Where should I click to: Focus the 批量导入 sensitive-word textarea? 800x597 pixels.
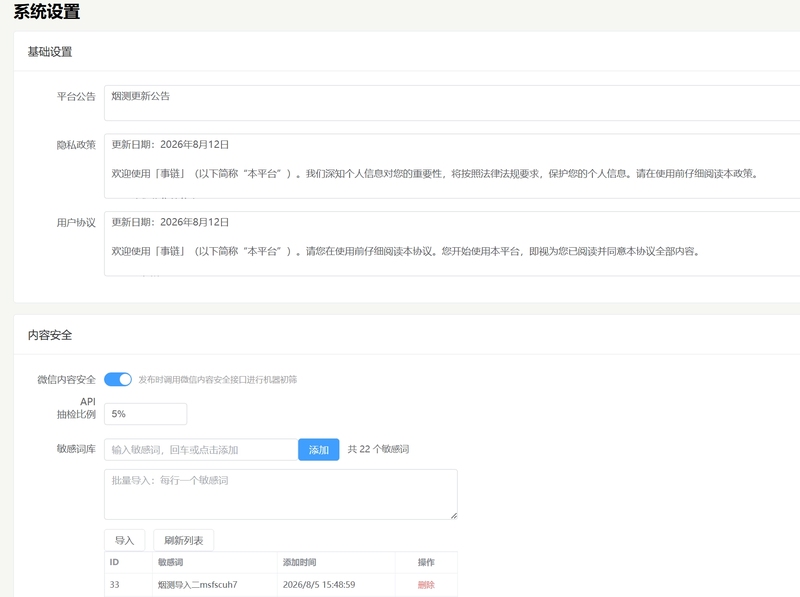[x=281, y=494]
